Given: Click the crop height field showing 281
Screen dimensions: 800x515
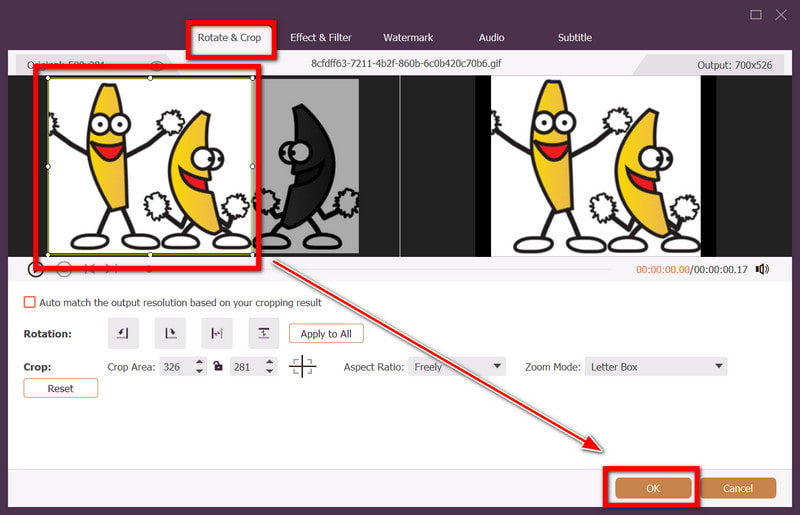Looking at the screenshot, I should 243,367.
